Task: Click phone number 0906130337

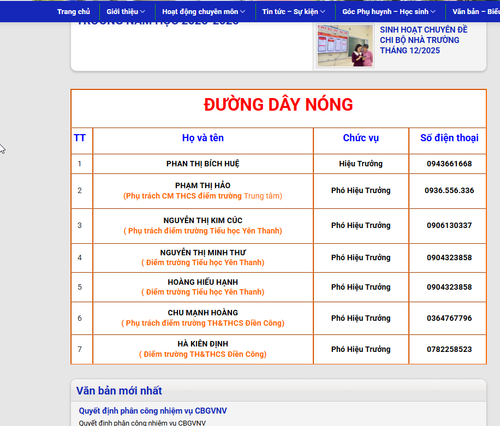Action: [x=449, y=225]
